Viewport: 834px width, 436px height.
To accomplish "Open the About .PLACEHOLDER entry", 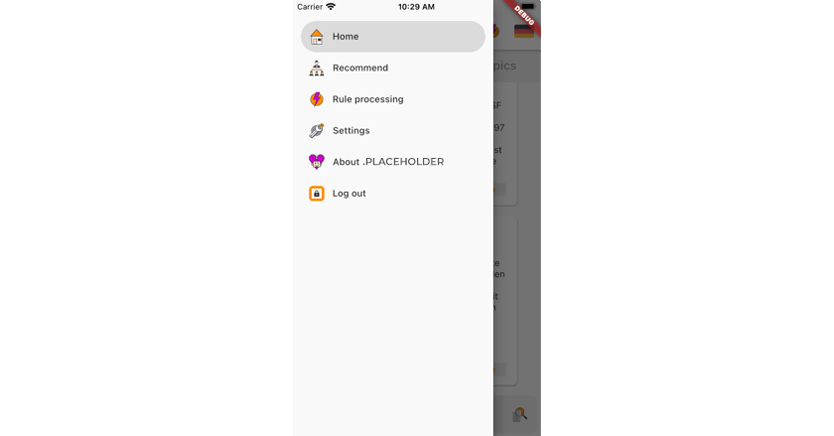I will (388, 162).
